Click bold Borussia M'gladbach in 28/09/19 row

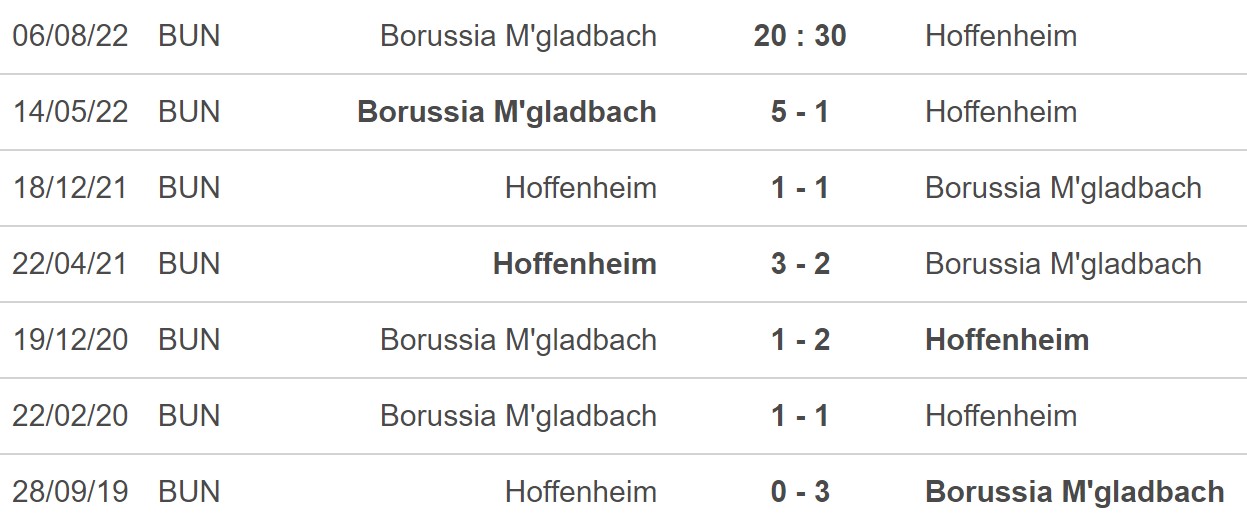click(x=1075, y=492)
